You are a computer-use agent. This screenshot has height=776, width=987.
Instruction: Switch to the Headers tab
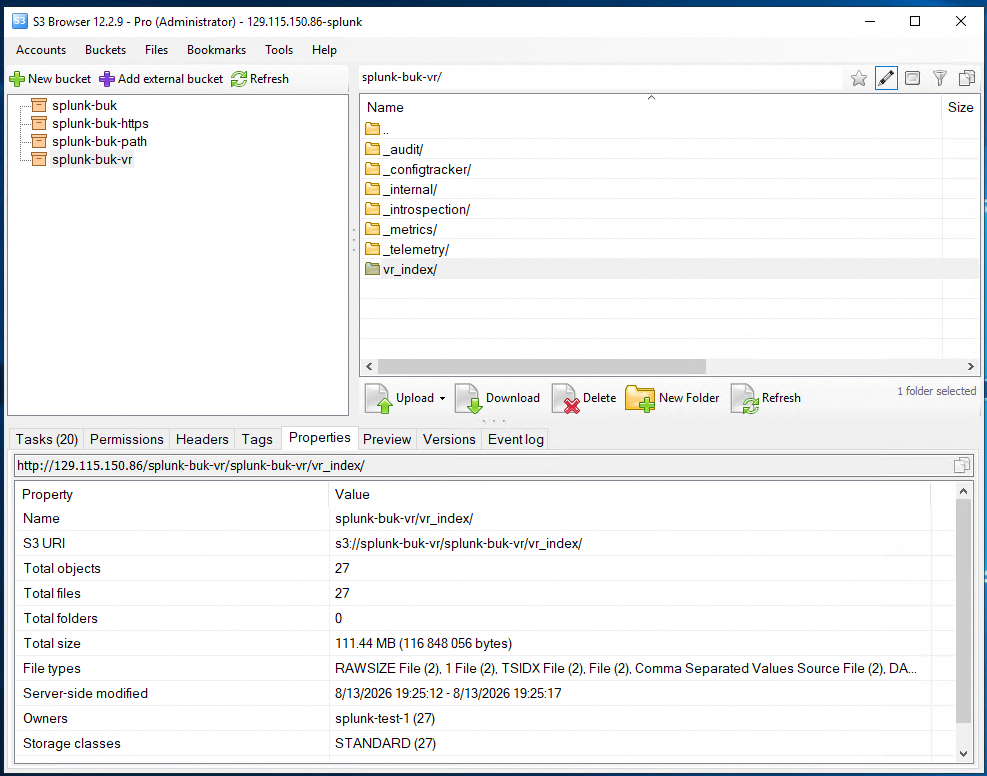tap(202, 439)
